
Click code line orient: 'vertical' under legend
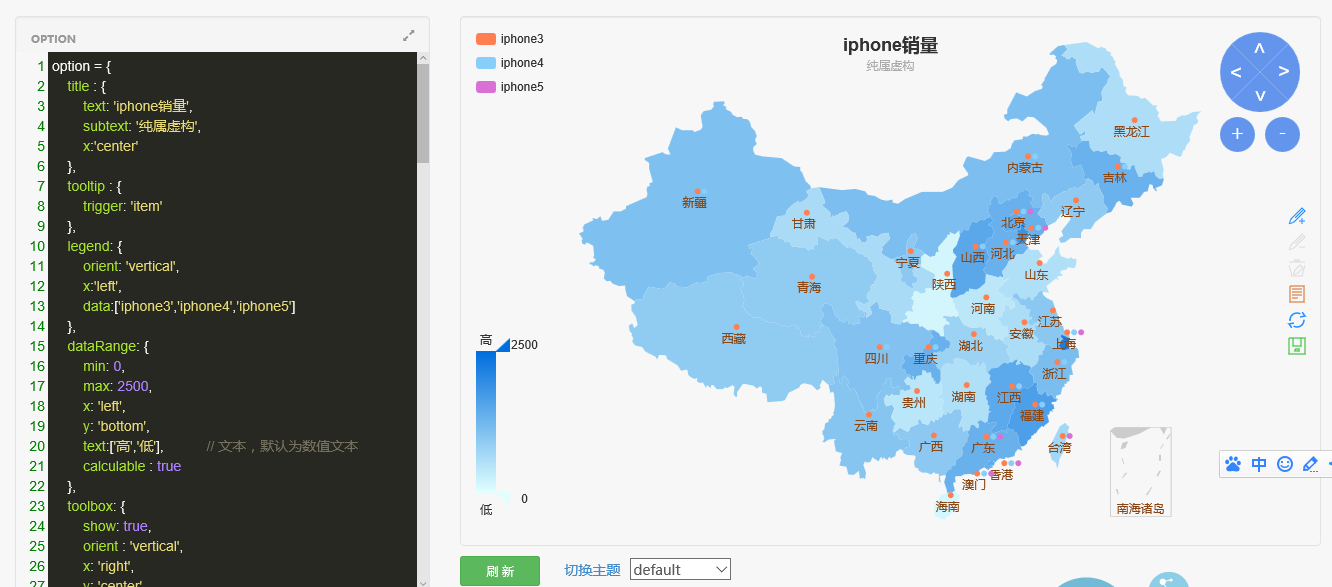[130, 266]
